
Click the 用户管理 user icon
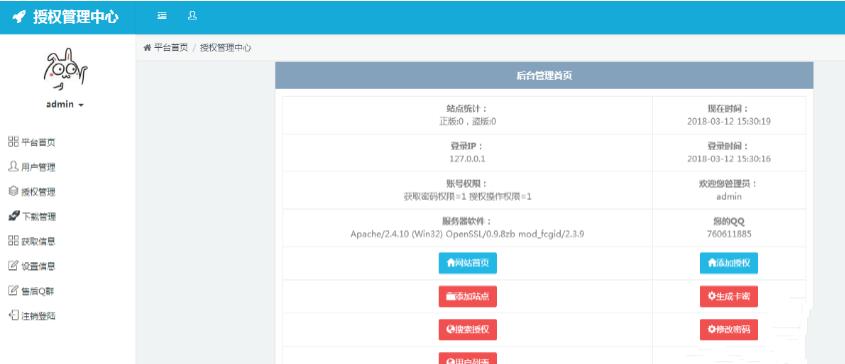pyautogui.click(x=13, y=166)
